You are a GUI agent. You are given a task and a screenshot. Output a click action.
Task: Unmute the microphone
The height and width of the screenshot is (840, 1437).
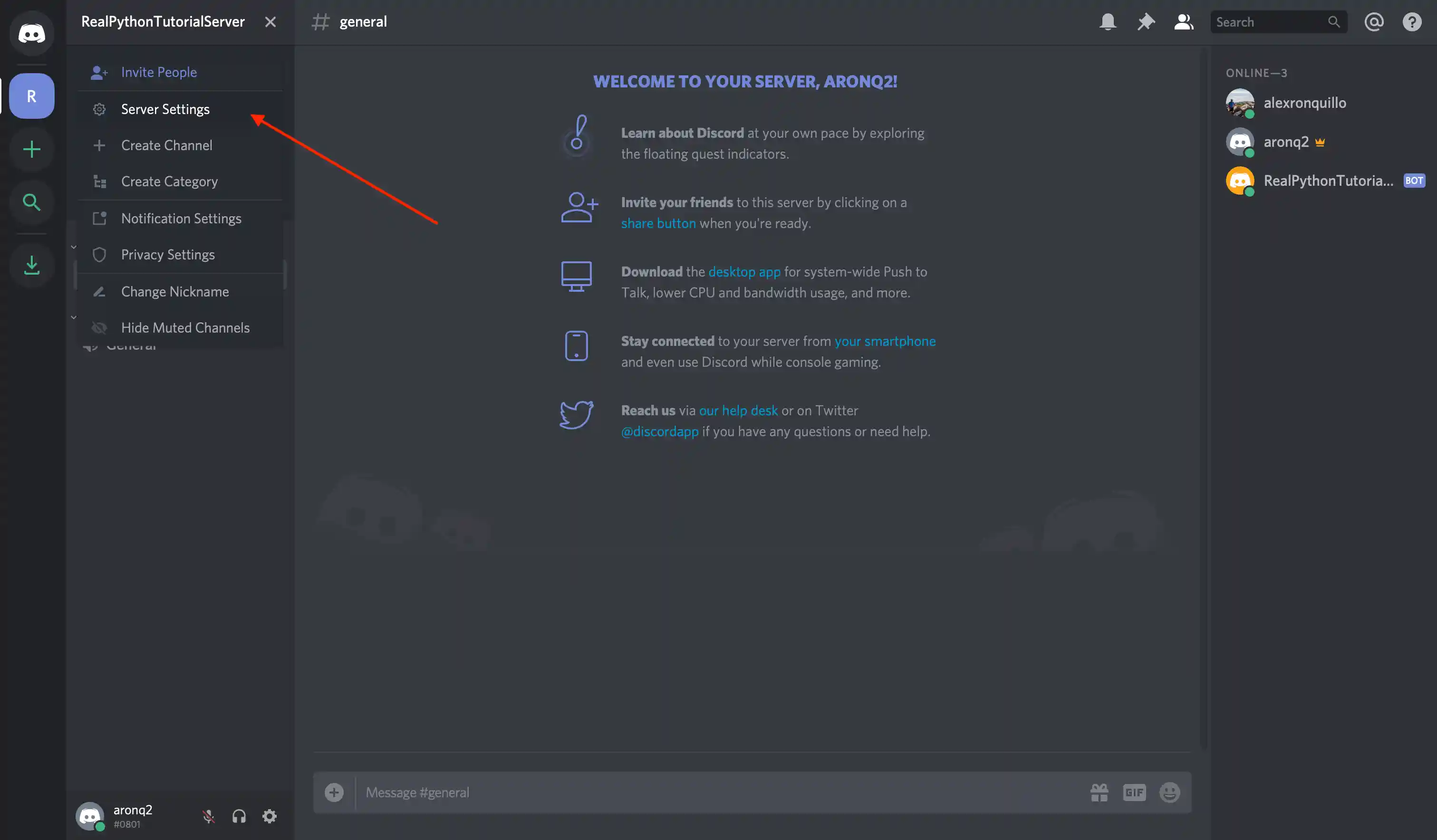[209, 816]
